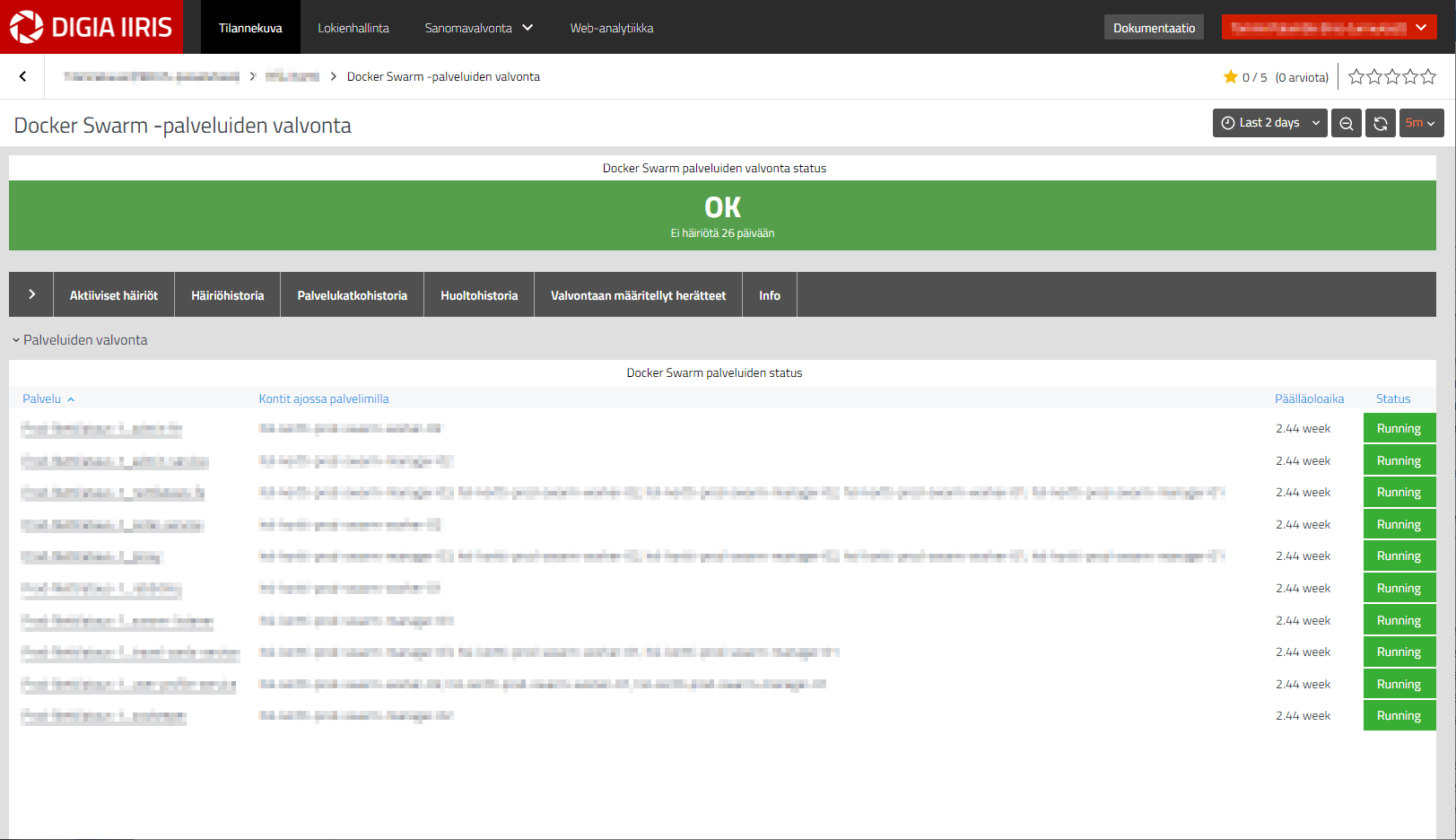
Task: Switch to Palvelukatkohistoria tab
Action: coord(353,295)
